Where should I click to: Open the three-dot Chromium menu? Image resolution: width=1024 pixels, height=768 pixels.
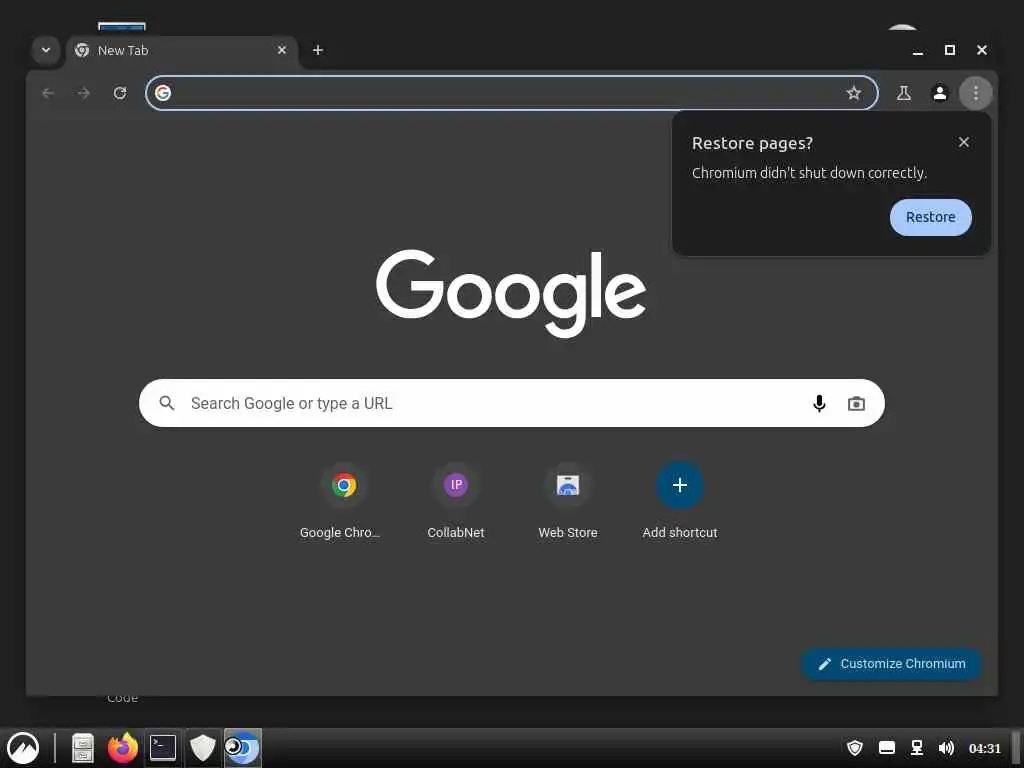click(x=976, y=93)
